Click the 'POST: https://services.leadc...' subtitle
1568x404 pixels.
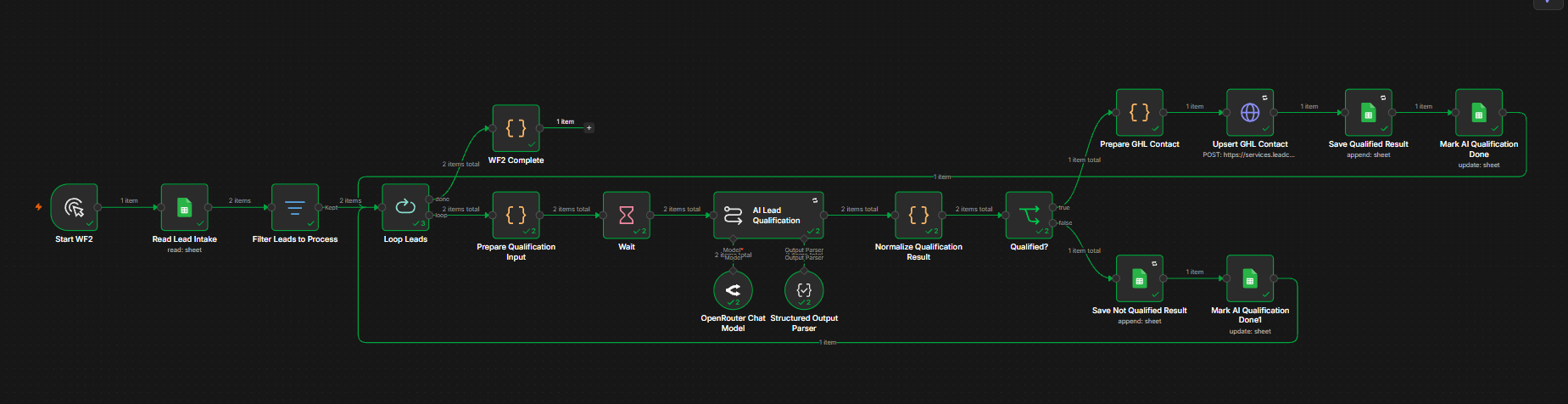[x=1248, y=154]
